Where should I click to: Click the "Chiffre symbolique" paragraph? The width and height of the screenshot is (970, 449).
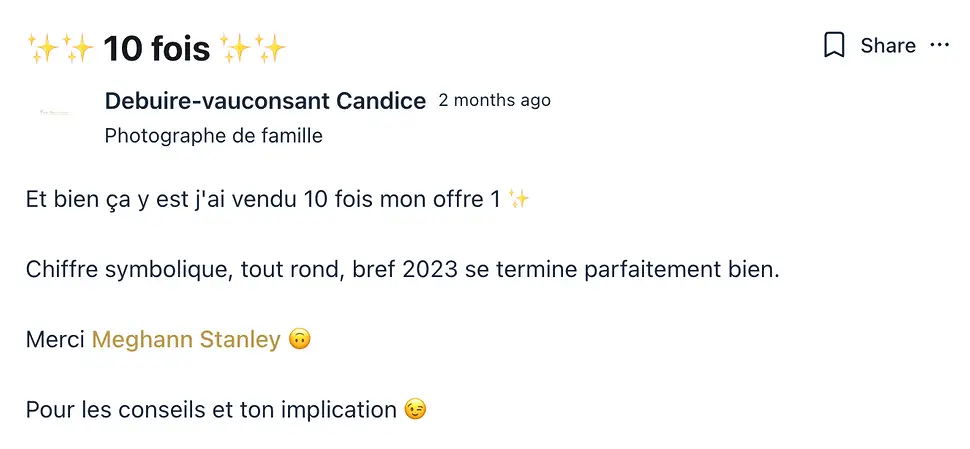tap(403, 270)
